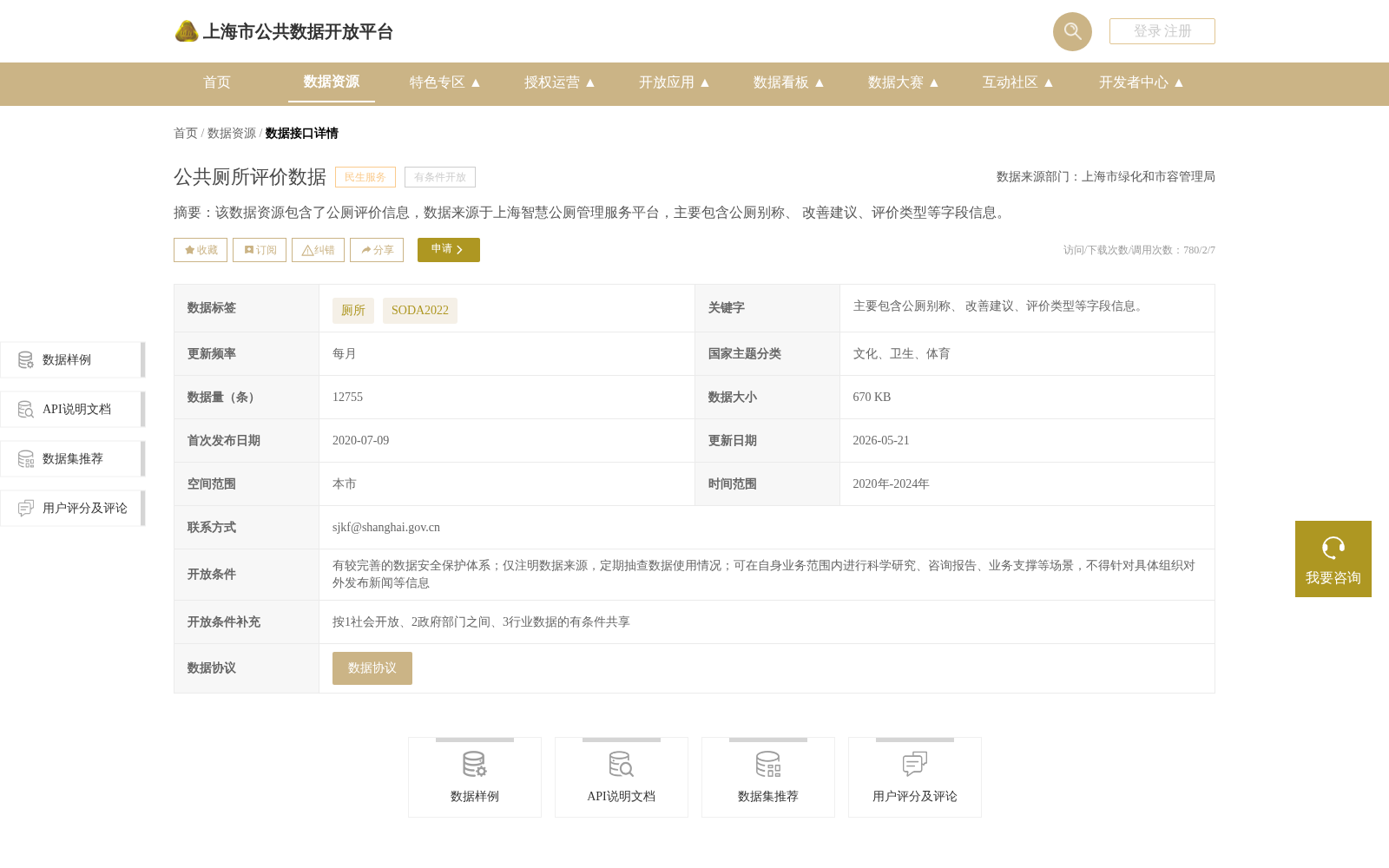Click the data size 670 KB

click(x=872, y=398)
